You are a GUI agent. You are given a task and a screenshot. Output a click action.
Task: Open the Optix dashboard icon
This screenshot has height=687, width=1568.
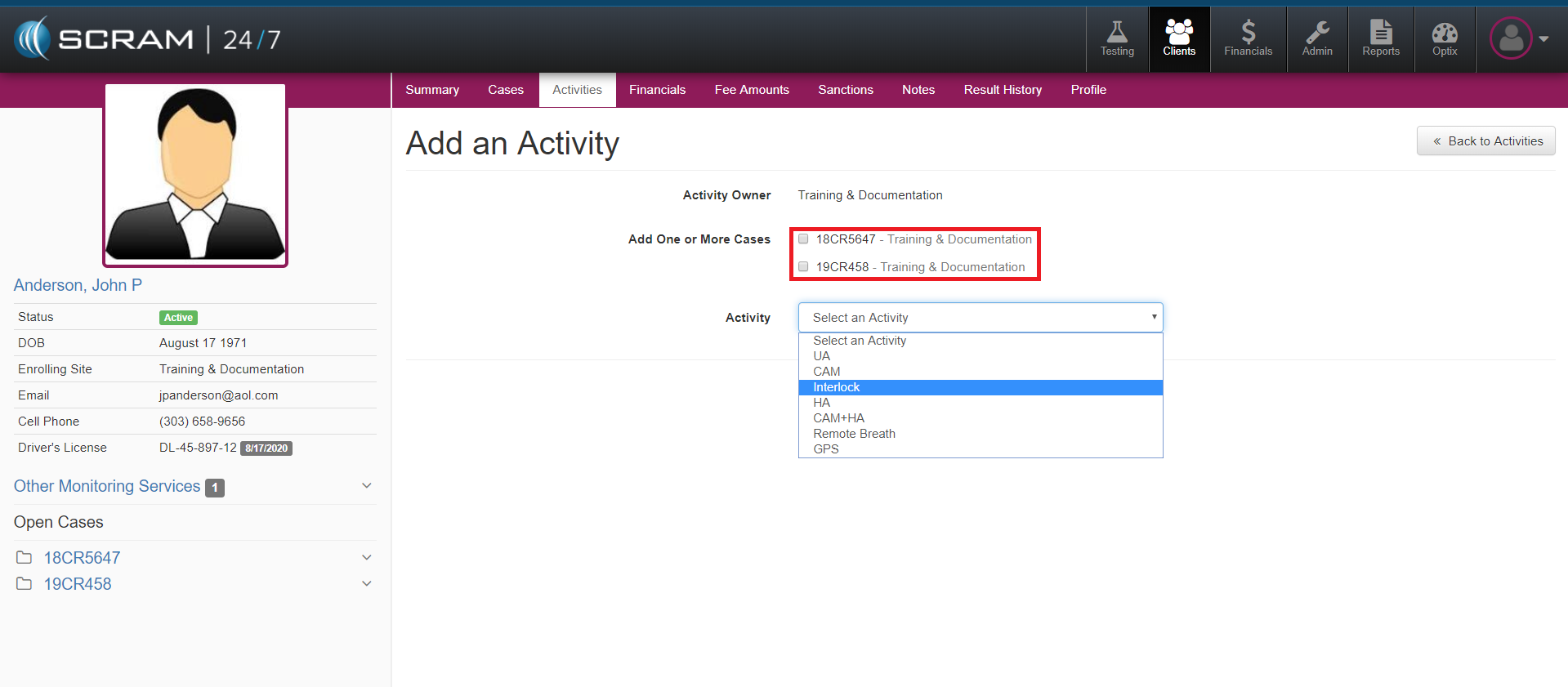(x=1444, y=39)
